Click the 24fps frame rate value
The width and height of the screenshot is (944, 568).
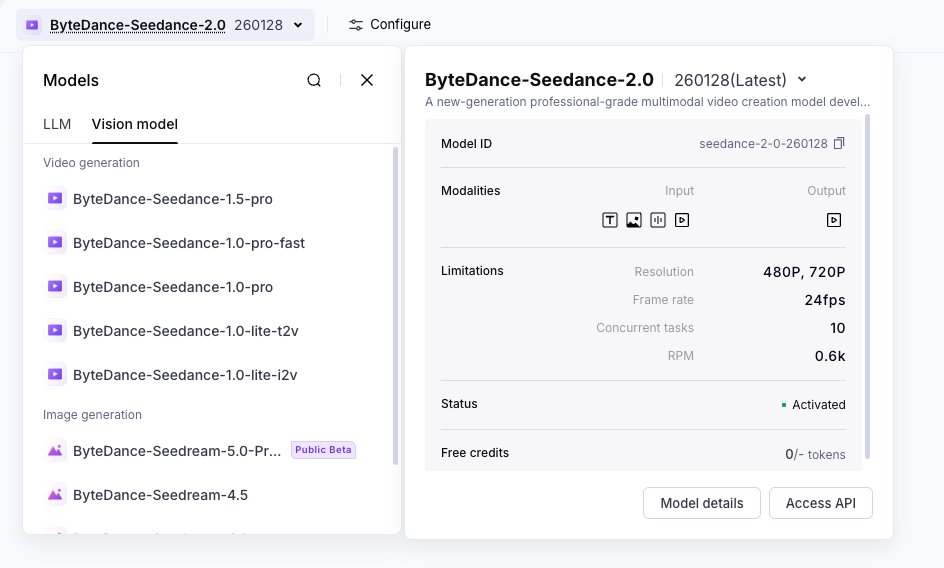(825, 300)
